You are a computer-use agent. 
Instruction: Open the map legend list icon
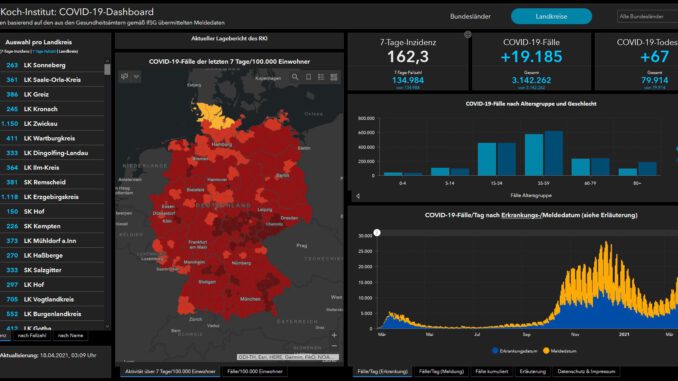(321, 77)
